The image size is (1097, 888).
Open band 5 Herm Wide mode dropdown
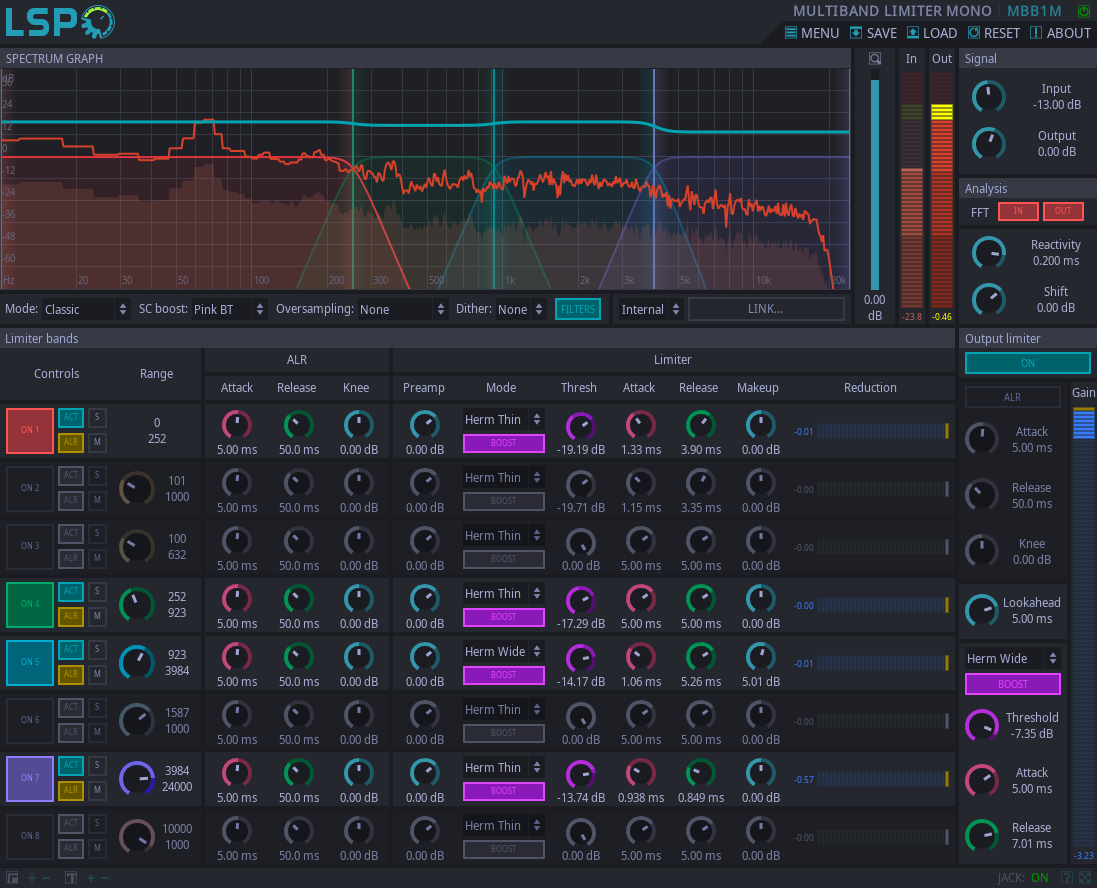point(503,651)
